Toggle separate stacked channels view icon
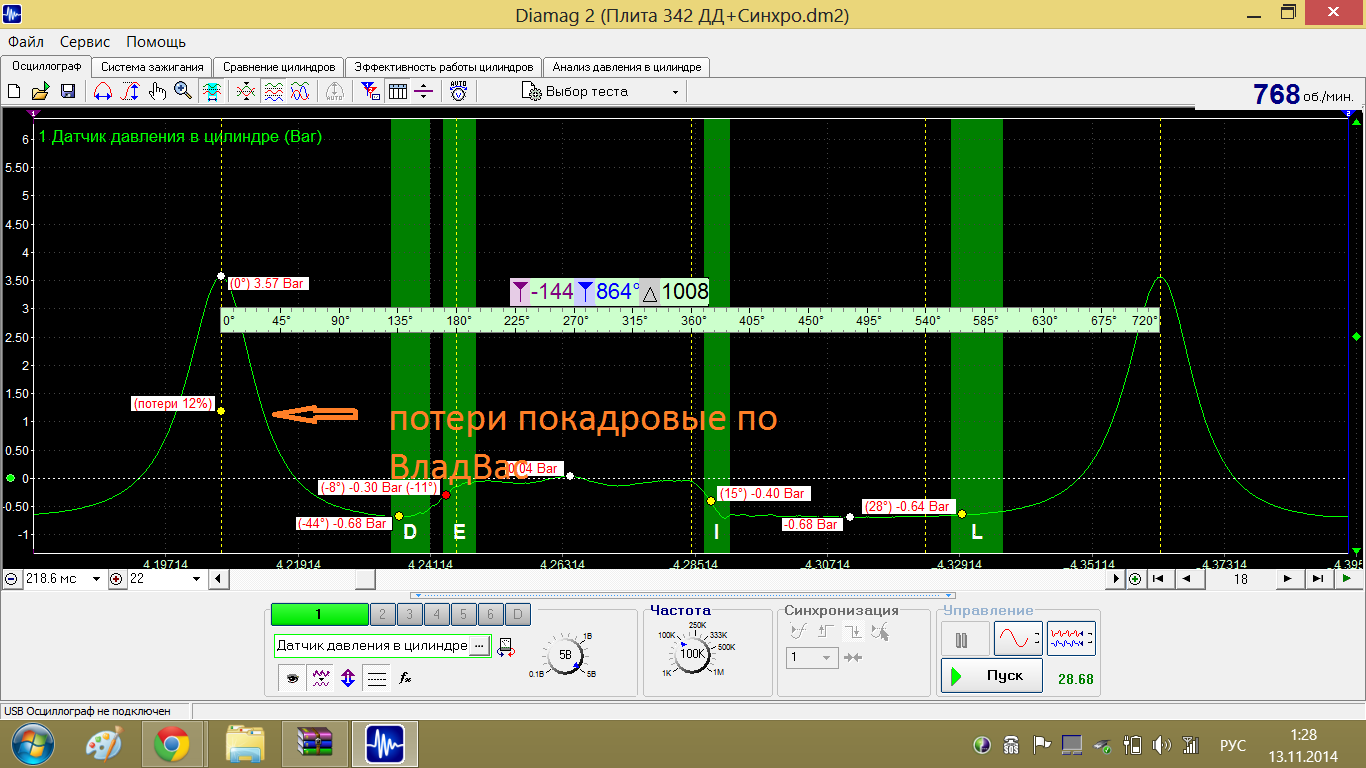The image size is (1366, 768). click(273, 92)
